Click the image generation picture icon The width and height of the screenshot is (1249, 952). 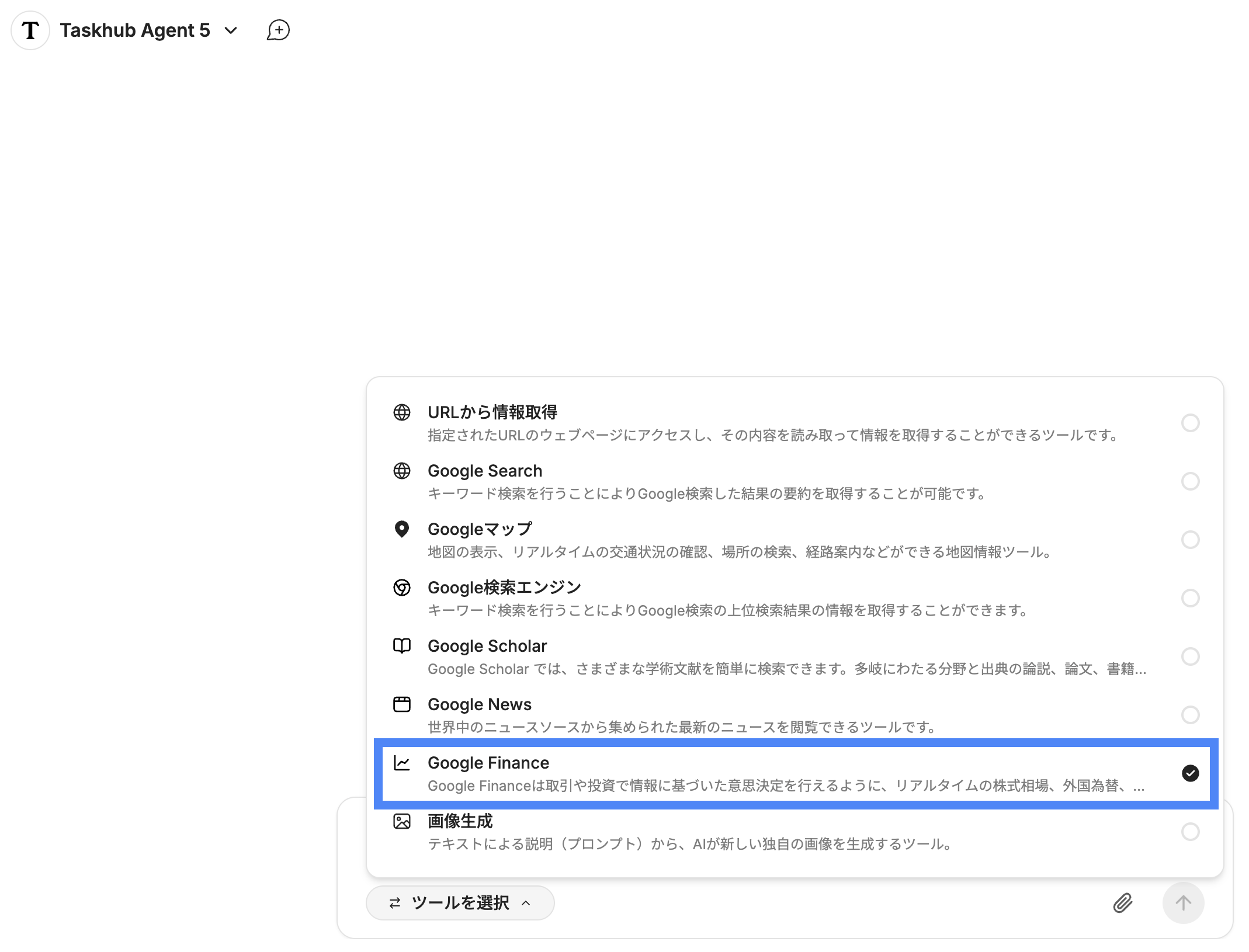[x=402, y=821]
